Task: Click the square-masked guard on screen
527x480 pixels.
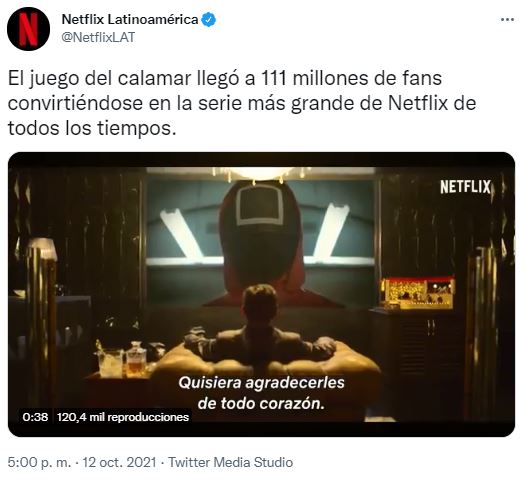Action: pos(259,240)
